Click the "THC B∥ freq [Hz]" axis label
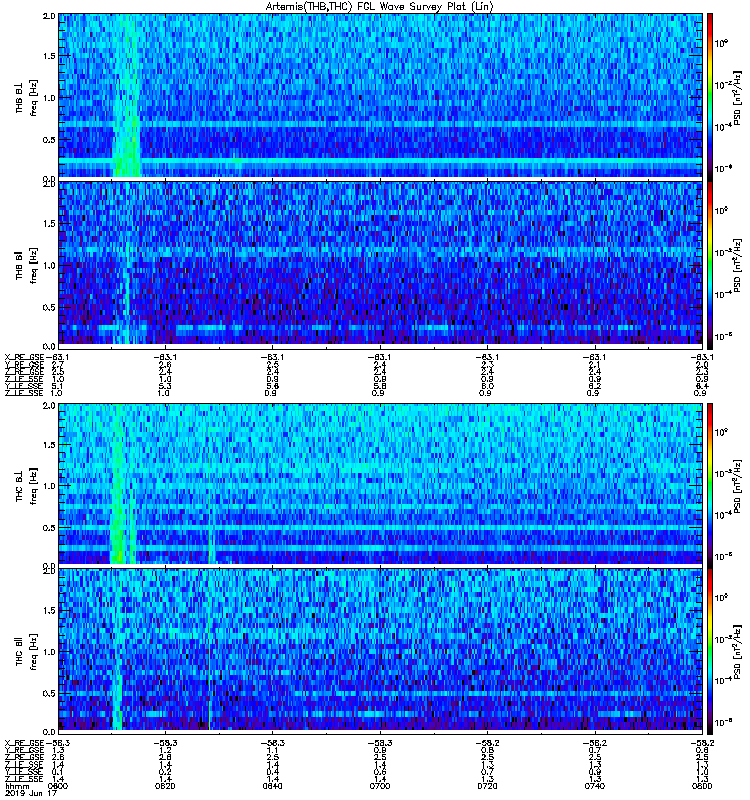Screen dimensions: 750x800 [27, 651]
